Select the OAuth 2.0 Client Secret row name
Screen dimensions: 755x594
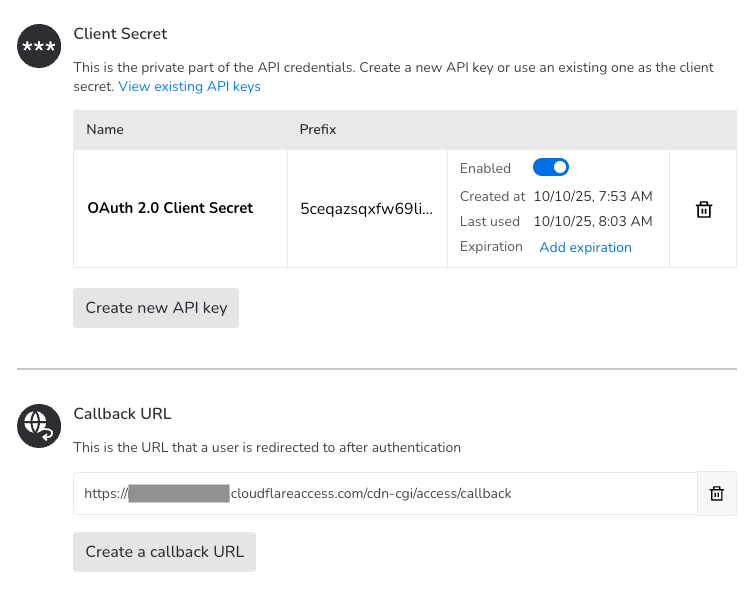pyautogui.click(x=170, y=209)
